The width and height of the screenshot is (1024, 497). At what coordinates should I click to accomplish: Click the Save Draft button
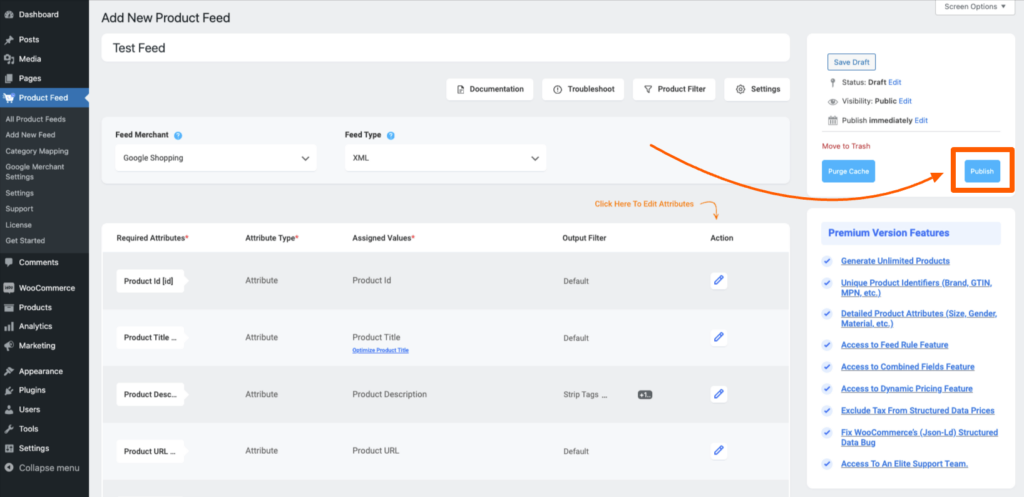pos(852,62)
